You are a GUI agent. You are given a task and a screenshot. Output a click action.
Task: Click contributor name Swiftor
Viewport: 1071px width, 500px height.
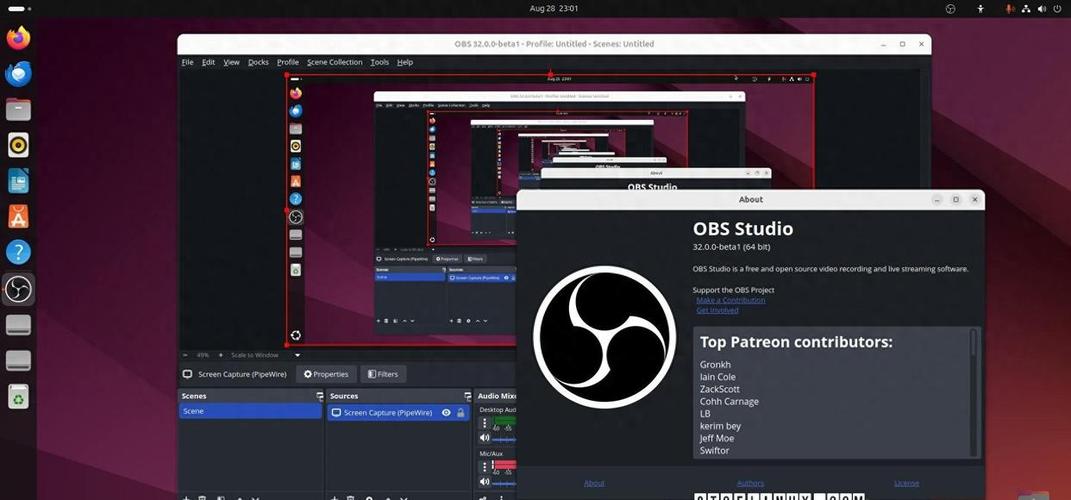[714, 451]
